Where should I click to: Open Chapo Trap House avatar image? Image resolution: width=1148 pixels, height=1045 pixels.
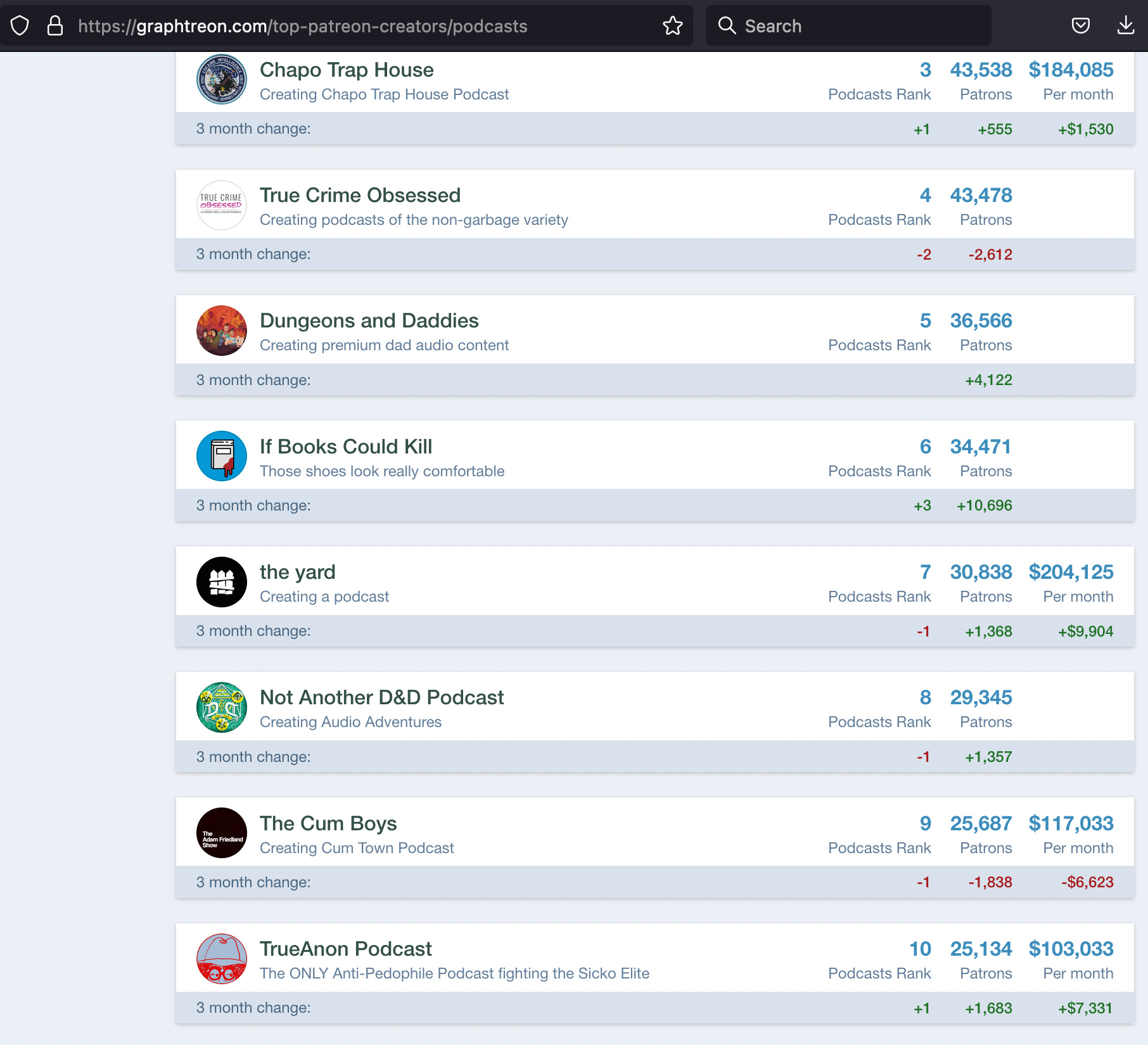pos(221,79)
